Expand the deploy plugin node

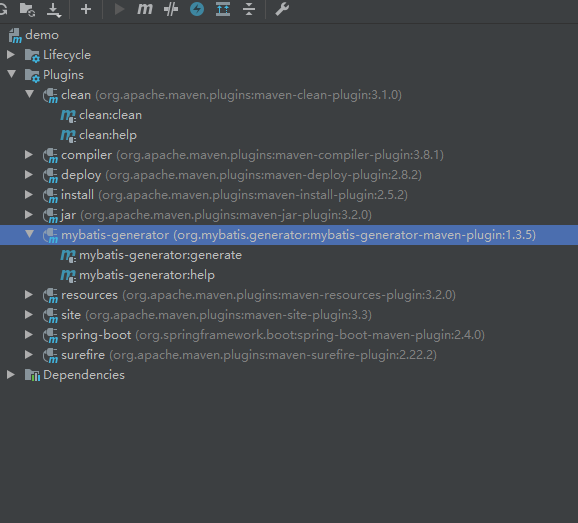[29, 175]
